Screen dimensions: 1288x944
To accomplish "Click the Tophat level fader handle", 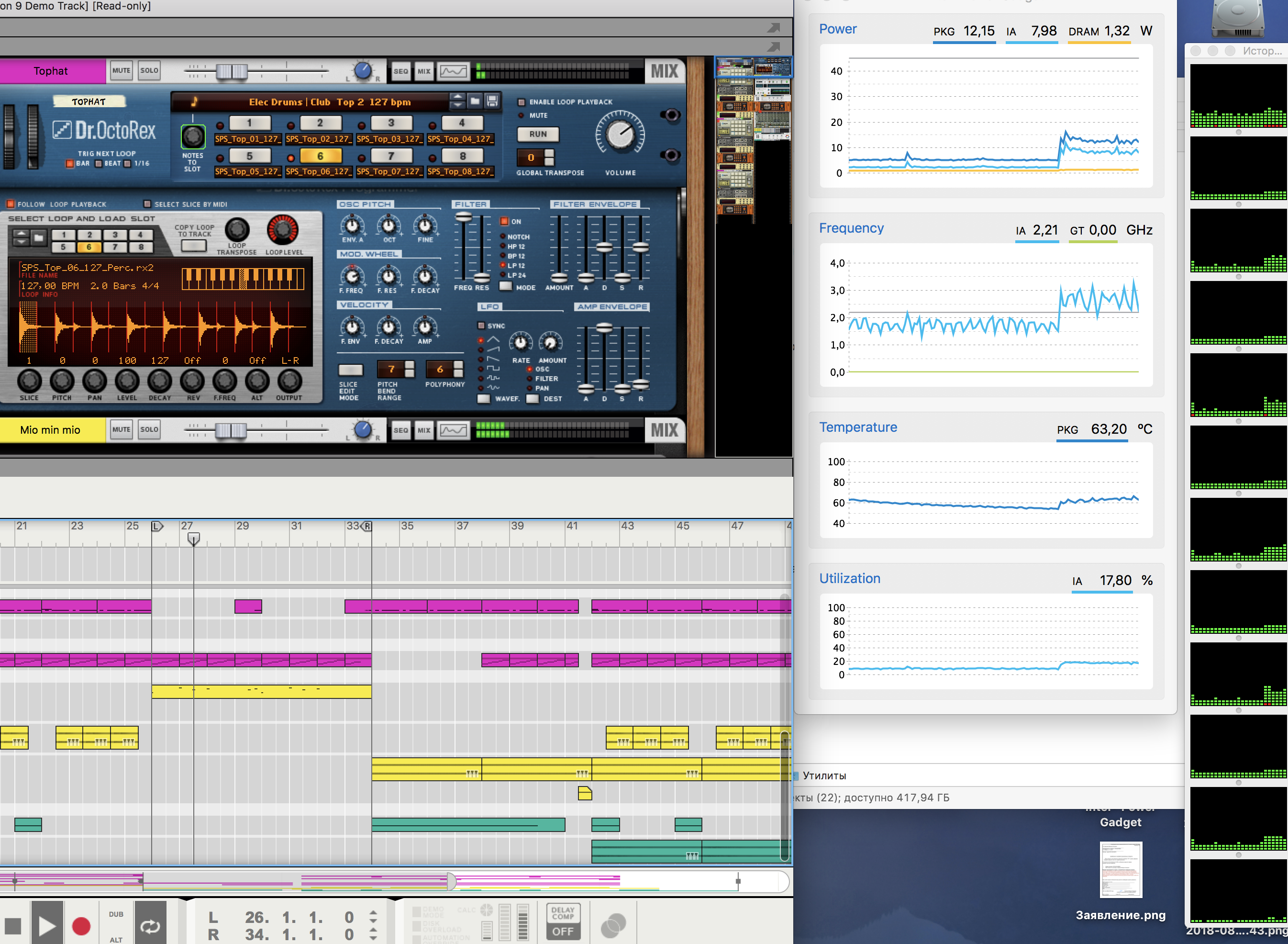I will pyautogui.click(x=231, y=71).
